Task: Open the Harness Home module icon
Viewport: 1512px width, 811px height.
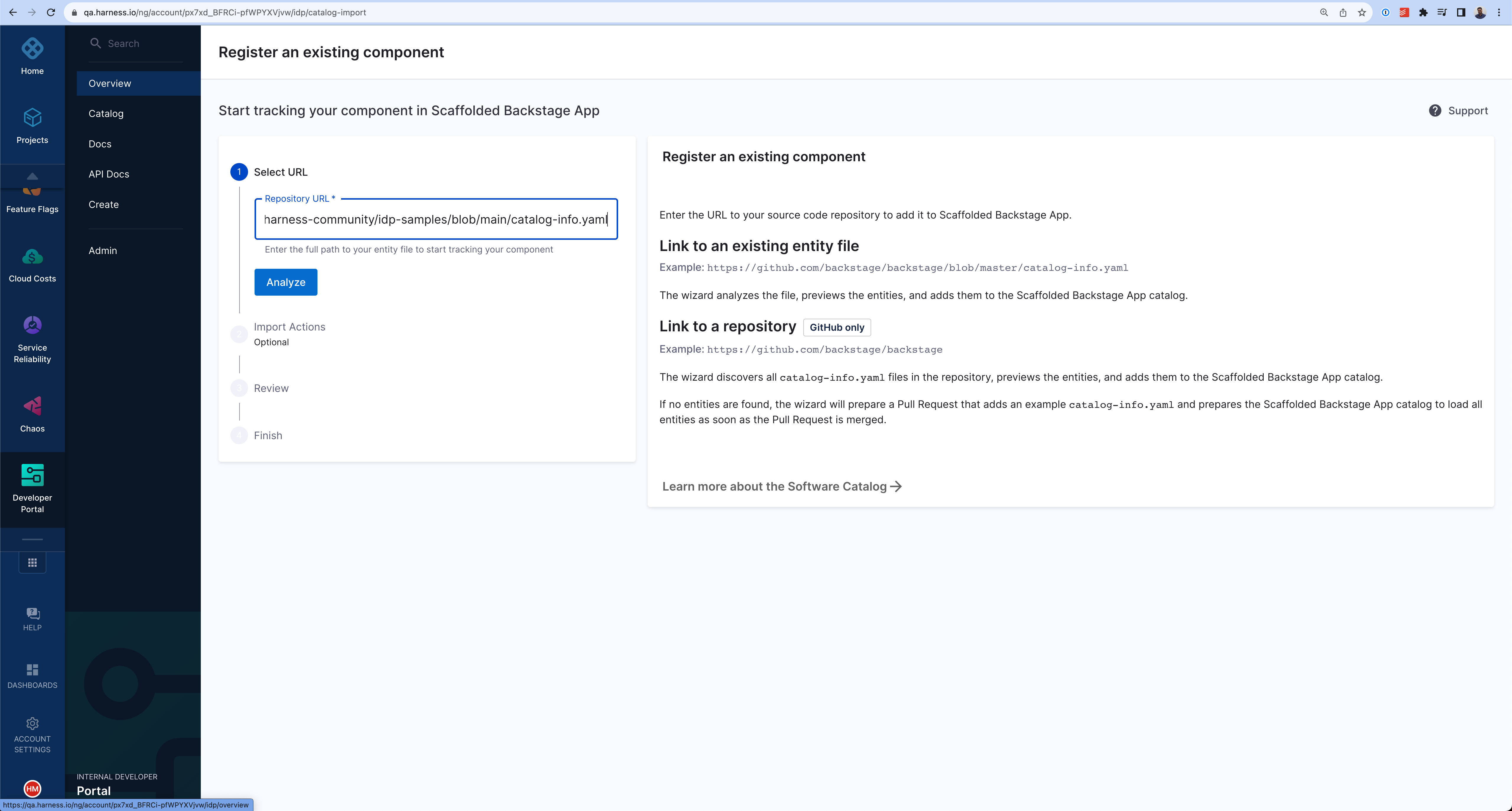Action: point(32,49)
